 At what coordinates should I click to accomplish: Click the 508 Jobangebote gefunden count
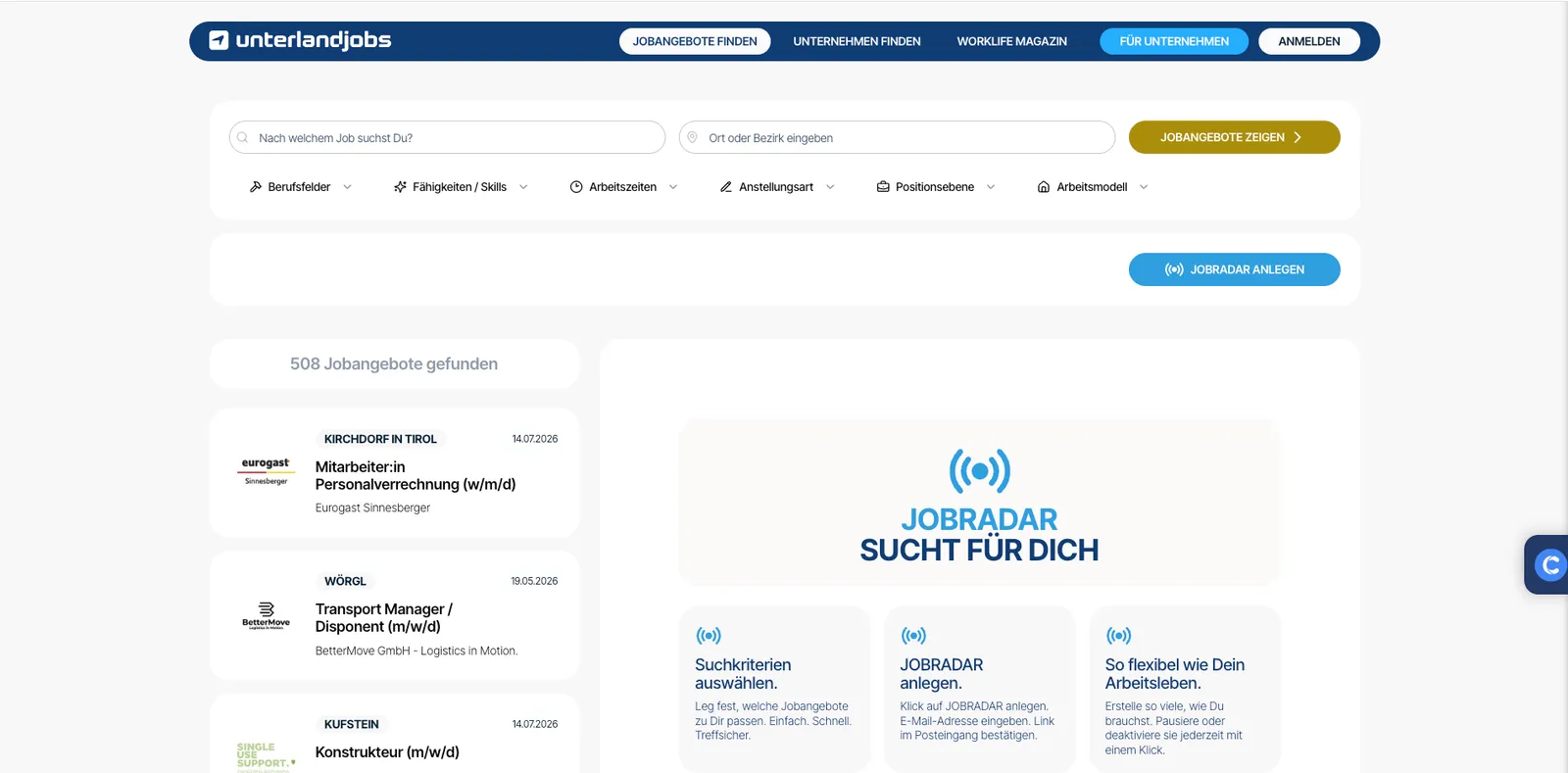394,363
